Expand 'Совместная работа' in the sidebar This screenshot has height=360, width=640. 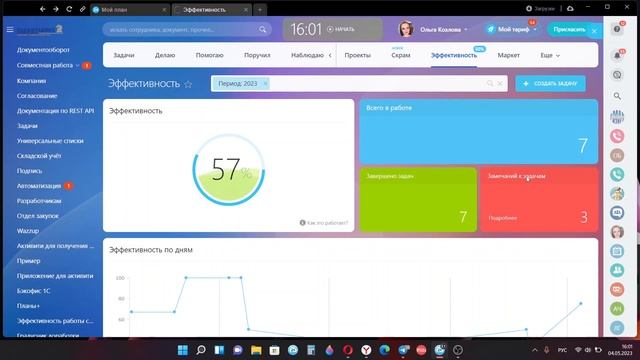coord(77,65)
